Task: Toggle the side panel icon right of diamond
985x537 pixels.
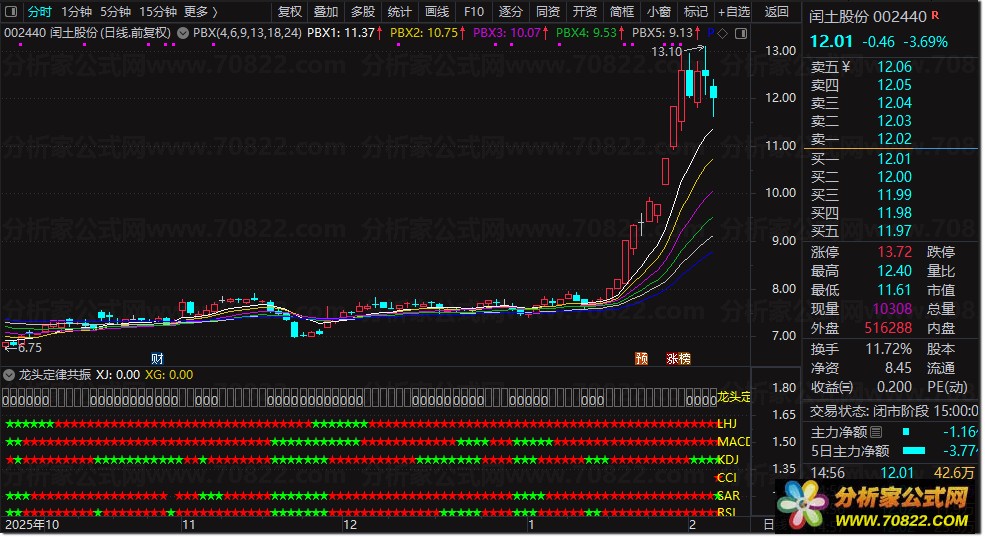Action: point(741,33)
